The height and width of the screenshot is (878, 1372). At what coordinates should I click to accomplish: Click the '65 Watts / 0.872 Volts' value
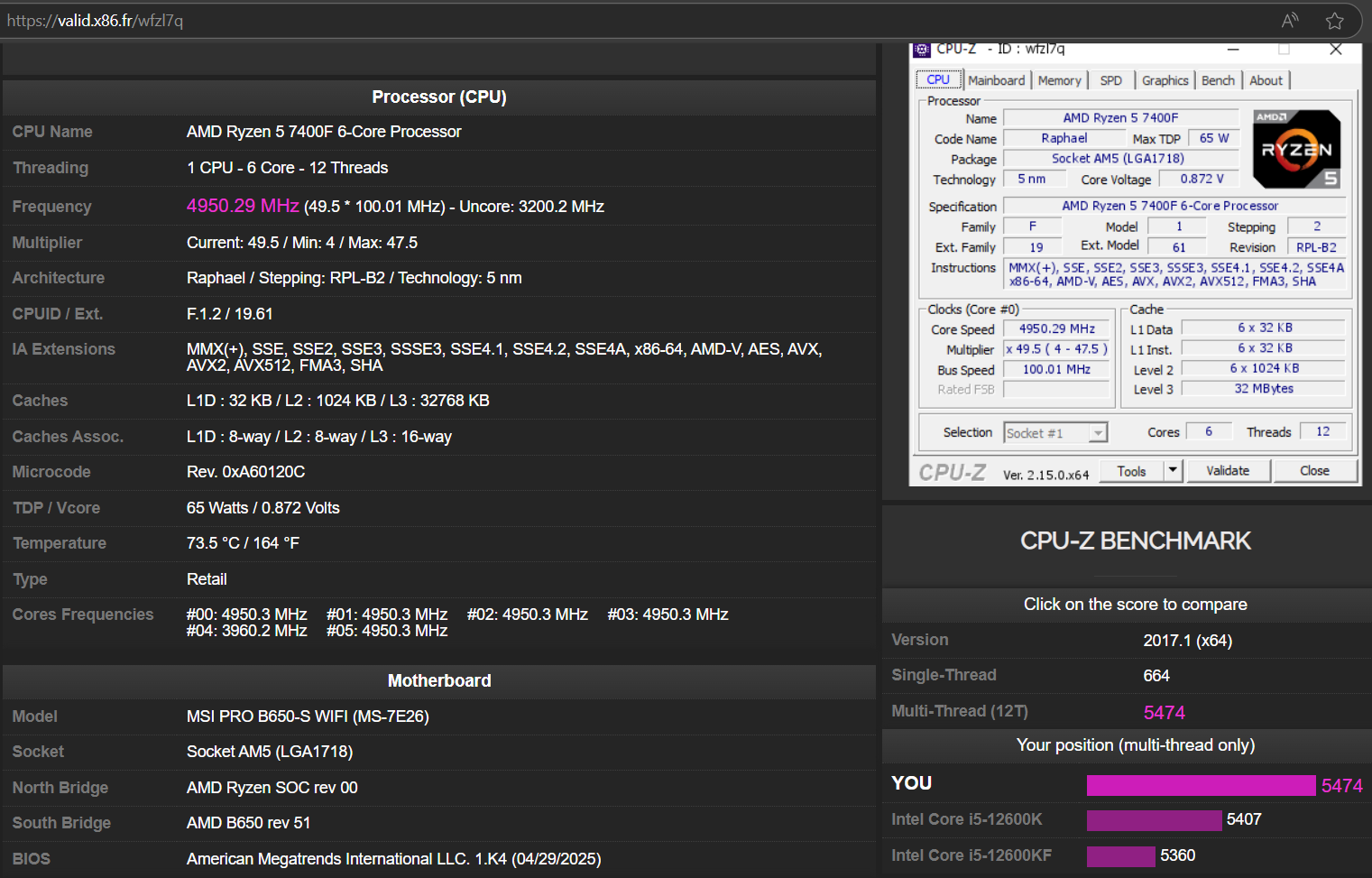tap(263, 508)
